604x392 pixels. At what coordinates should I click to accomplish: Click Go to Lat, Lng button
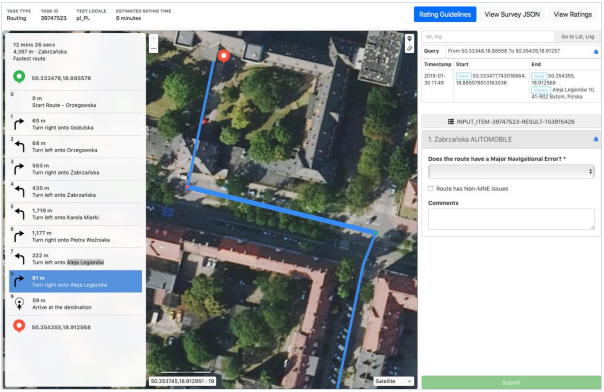[577, 37]
